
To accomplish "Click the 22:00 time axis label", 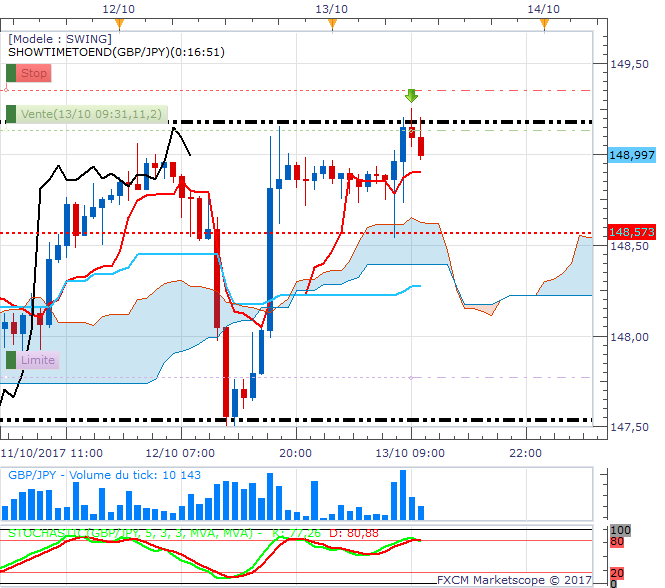I will (525, 453).
